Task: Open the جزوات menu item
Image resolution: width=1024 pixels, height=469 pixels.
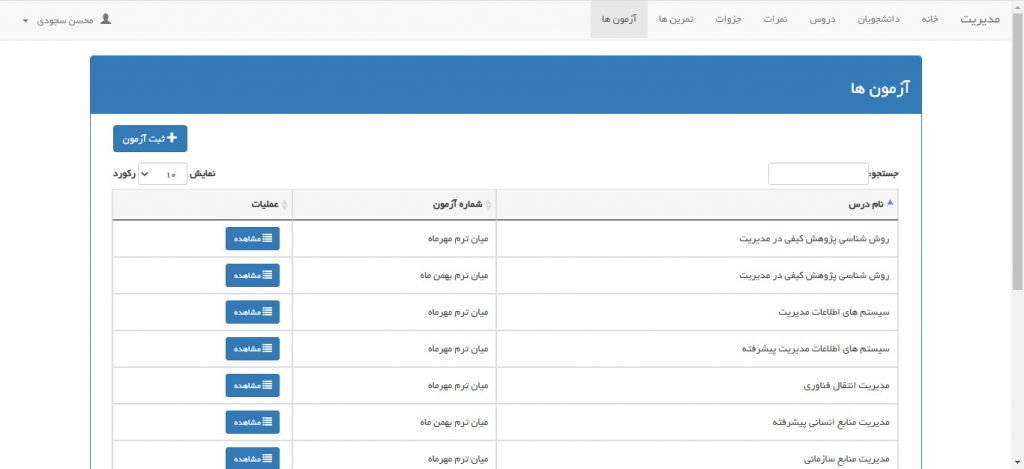Action: pyautogui.click(x=728, y=19)
